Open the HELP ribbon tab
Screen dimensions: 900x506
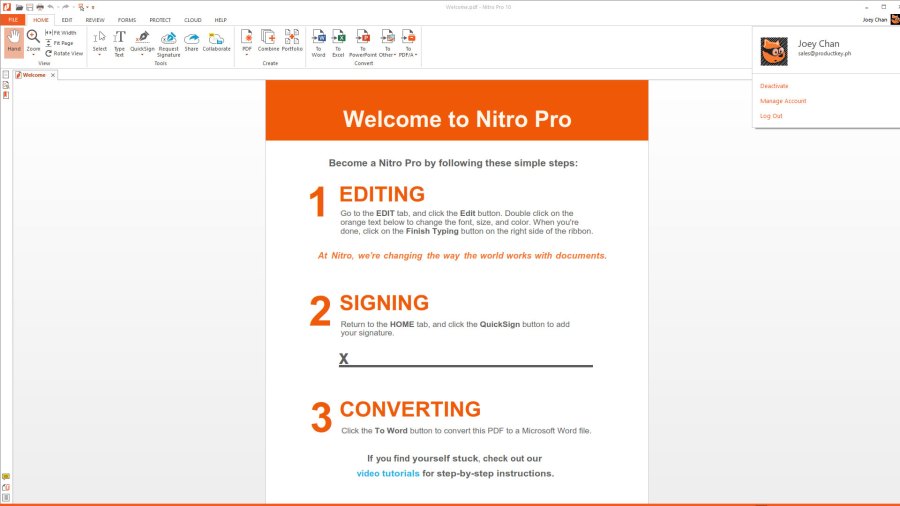coord(220,20)
